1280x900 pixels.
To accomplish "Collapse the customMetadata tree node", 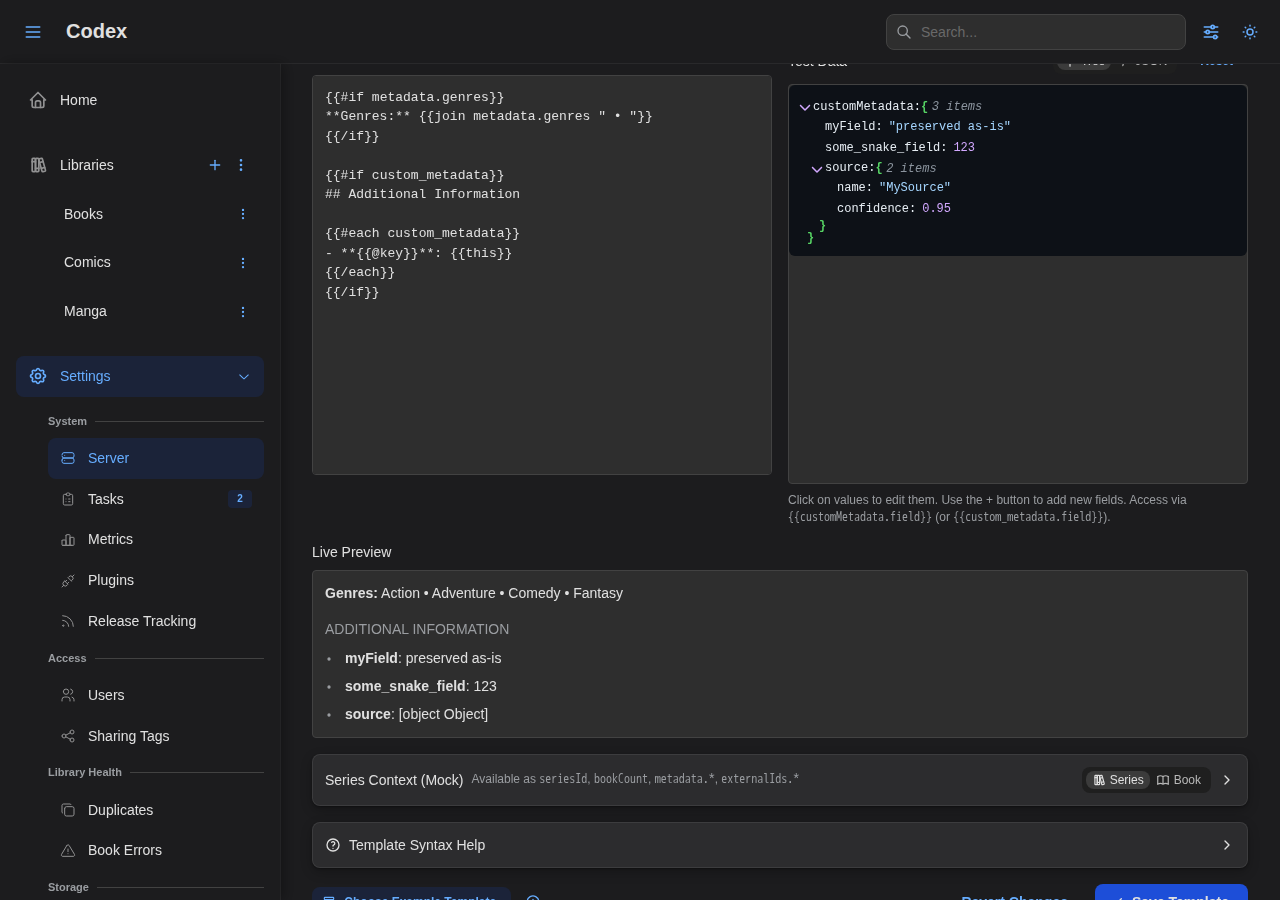I will tap(805, 107).
